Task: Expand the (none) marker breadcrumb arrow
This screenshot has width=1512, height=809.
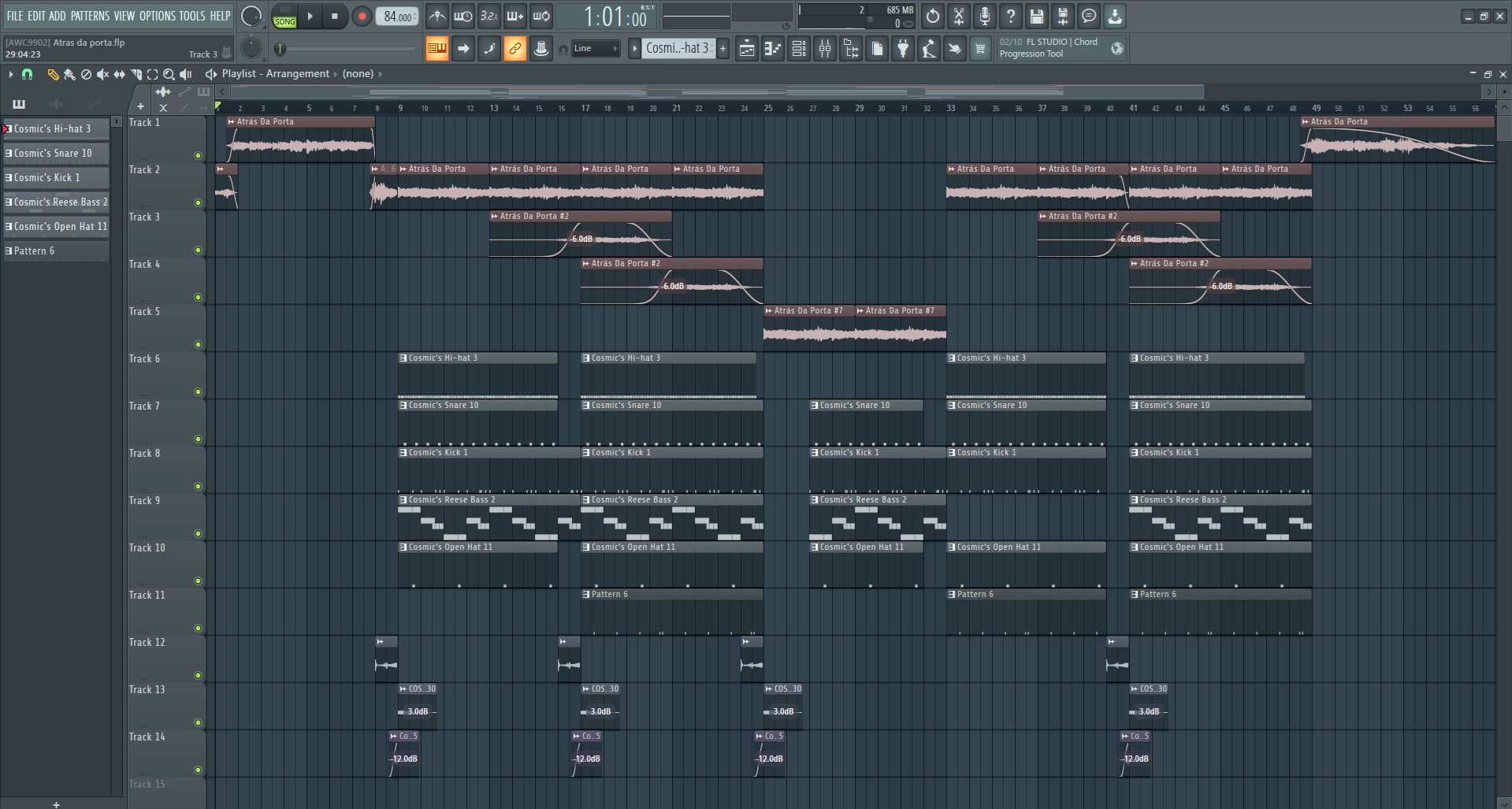Action: tap(381, 74)
